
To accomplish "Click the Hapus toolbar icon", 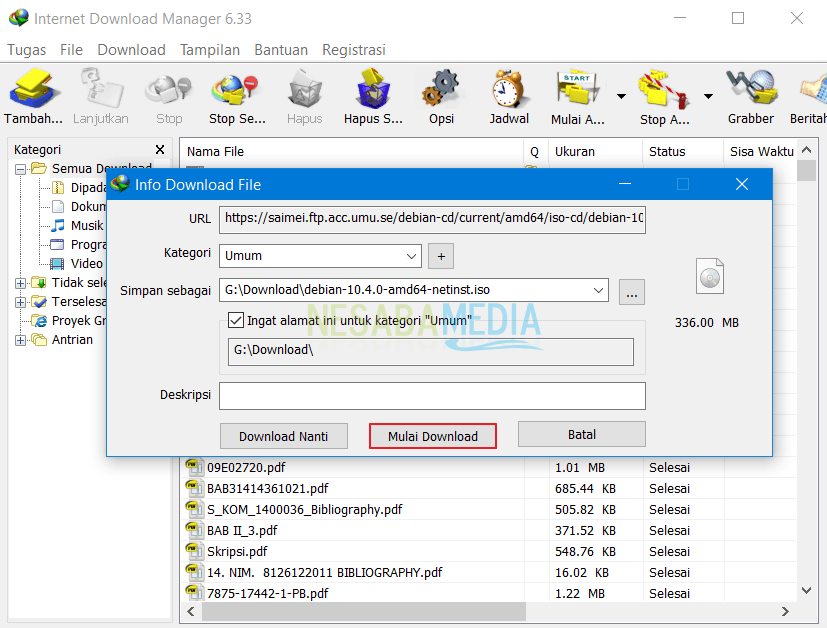I will coord(305,89).
